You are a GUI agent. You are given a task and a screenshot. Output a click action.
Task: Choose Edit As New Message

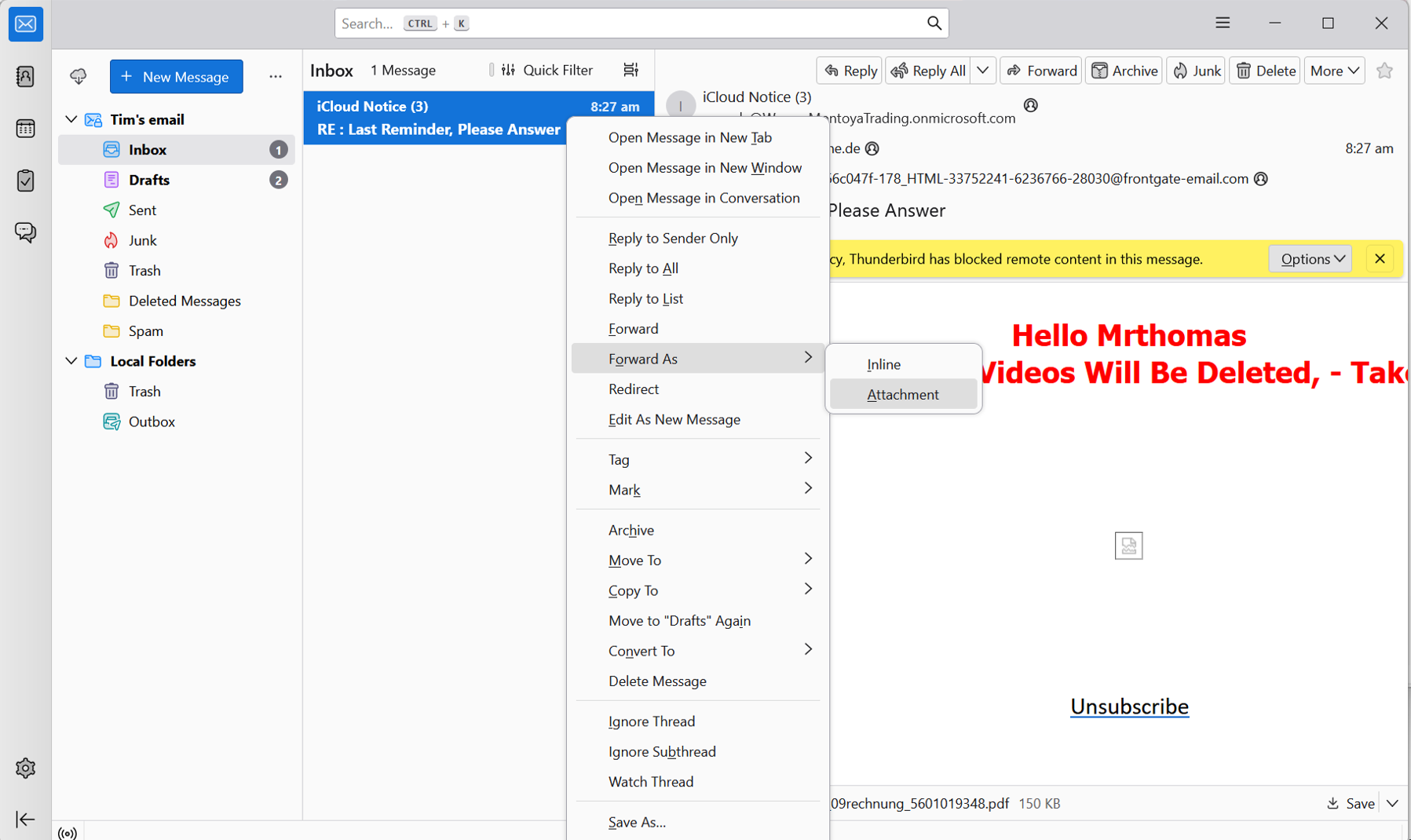(697, 419)
